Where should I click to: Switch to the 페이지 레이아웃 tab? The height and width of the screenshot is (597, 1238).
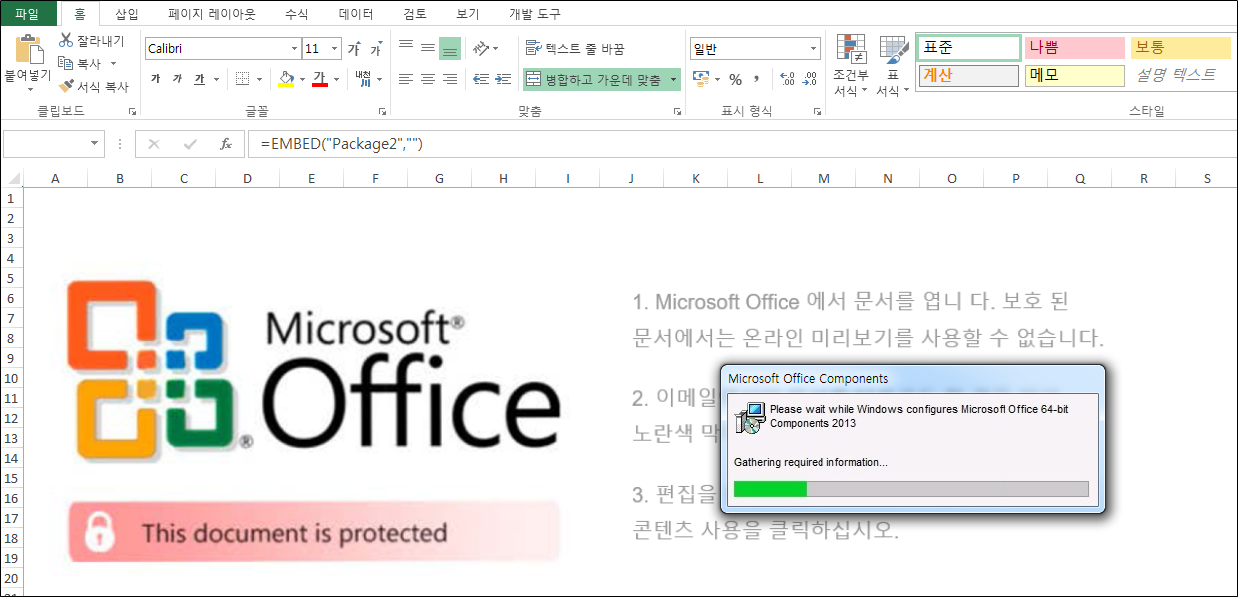(x=212, y=14)
